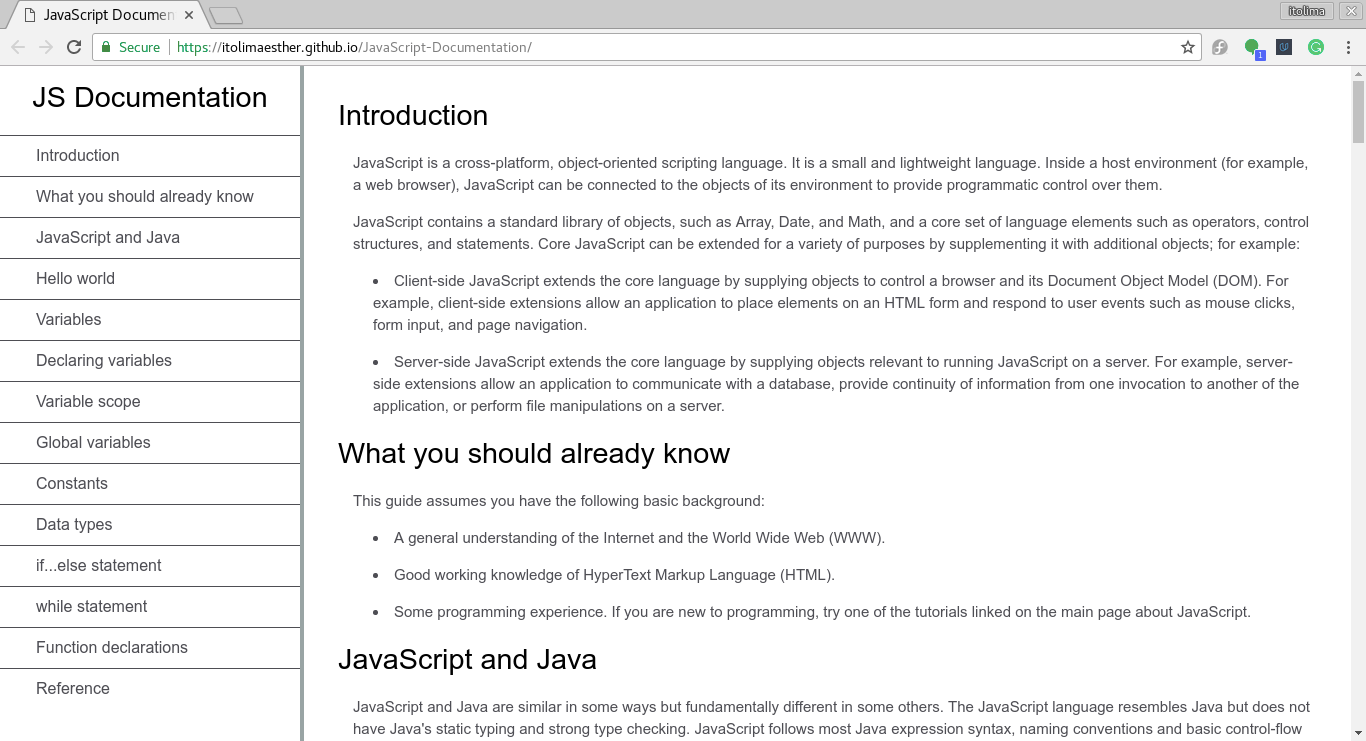Viewport: 1366px width, 741px height.
Task: Open the Chrome three-dot menu
Action: coord(1348,47)
